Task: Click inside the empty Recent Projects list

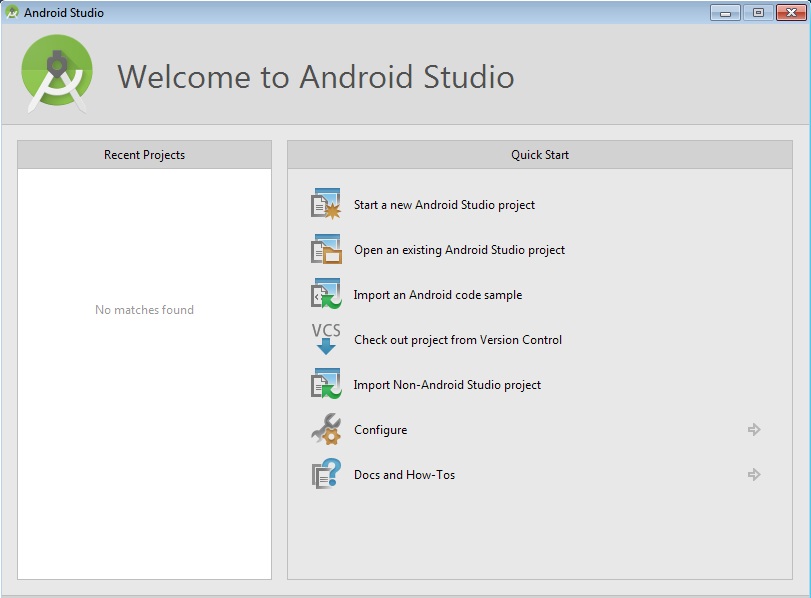Action: point(144,400)
